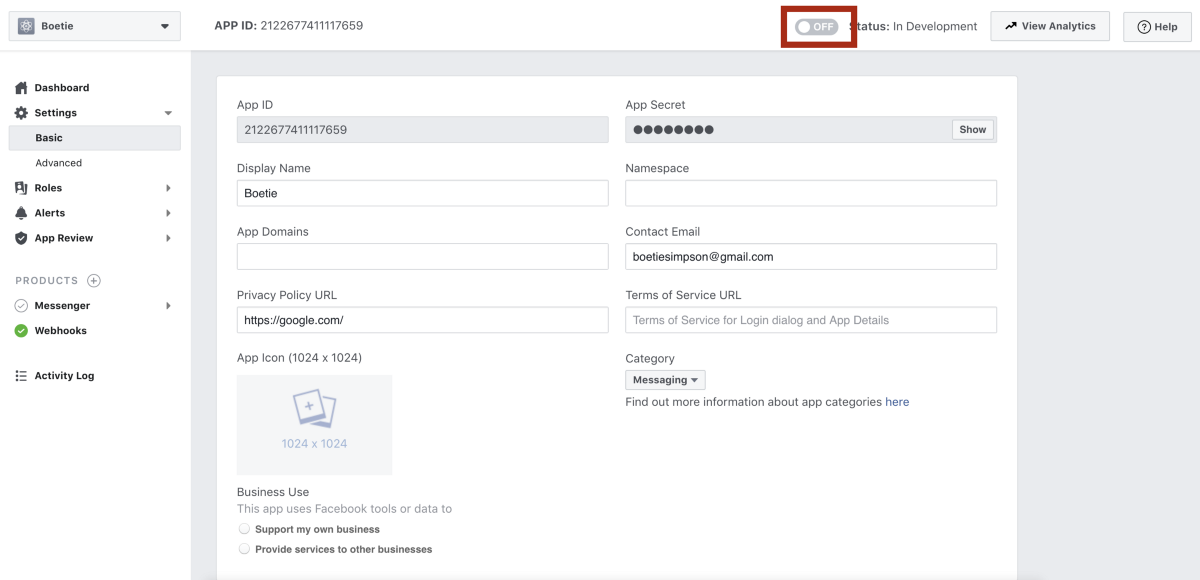Viewport: 1200px width, 580px height.
Task: Go to Advanced settings
Action: coord(59,163)
